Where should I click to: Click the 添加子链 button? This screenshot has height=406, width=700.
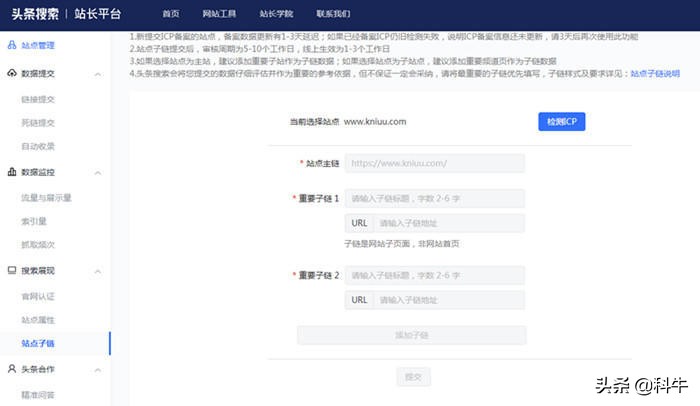pos(411,335)
